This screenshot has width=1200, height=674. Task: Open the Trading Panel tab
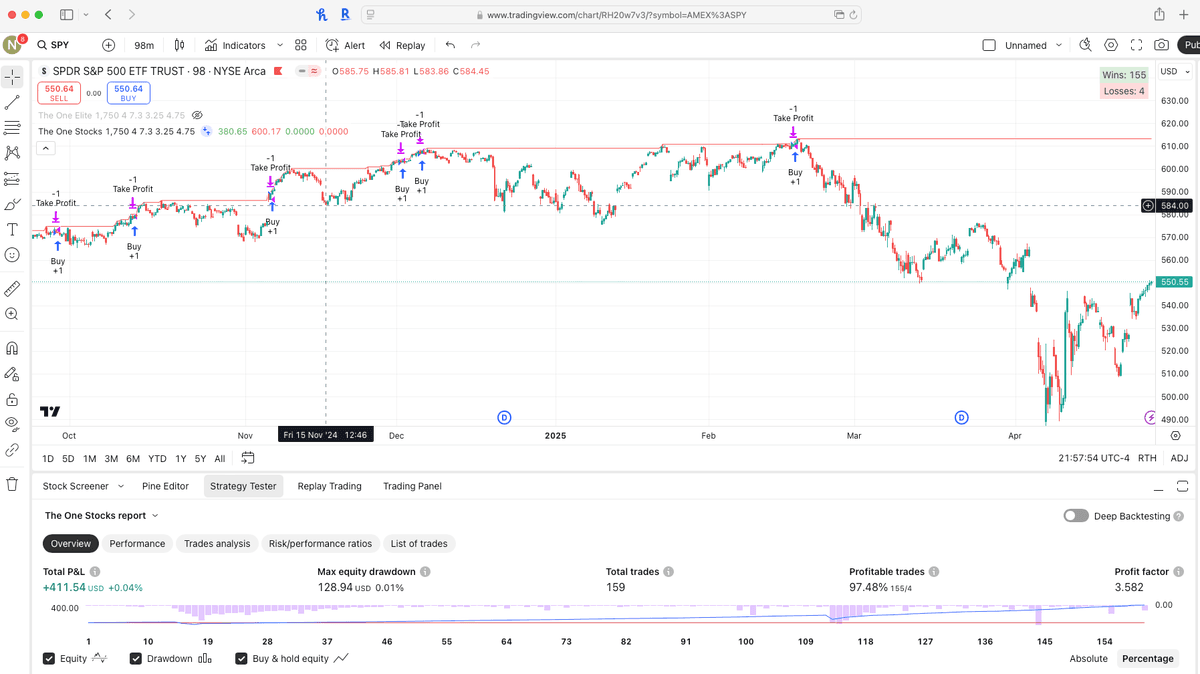tap(412, 486)
